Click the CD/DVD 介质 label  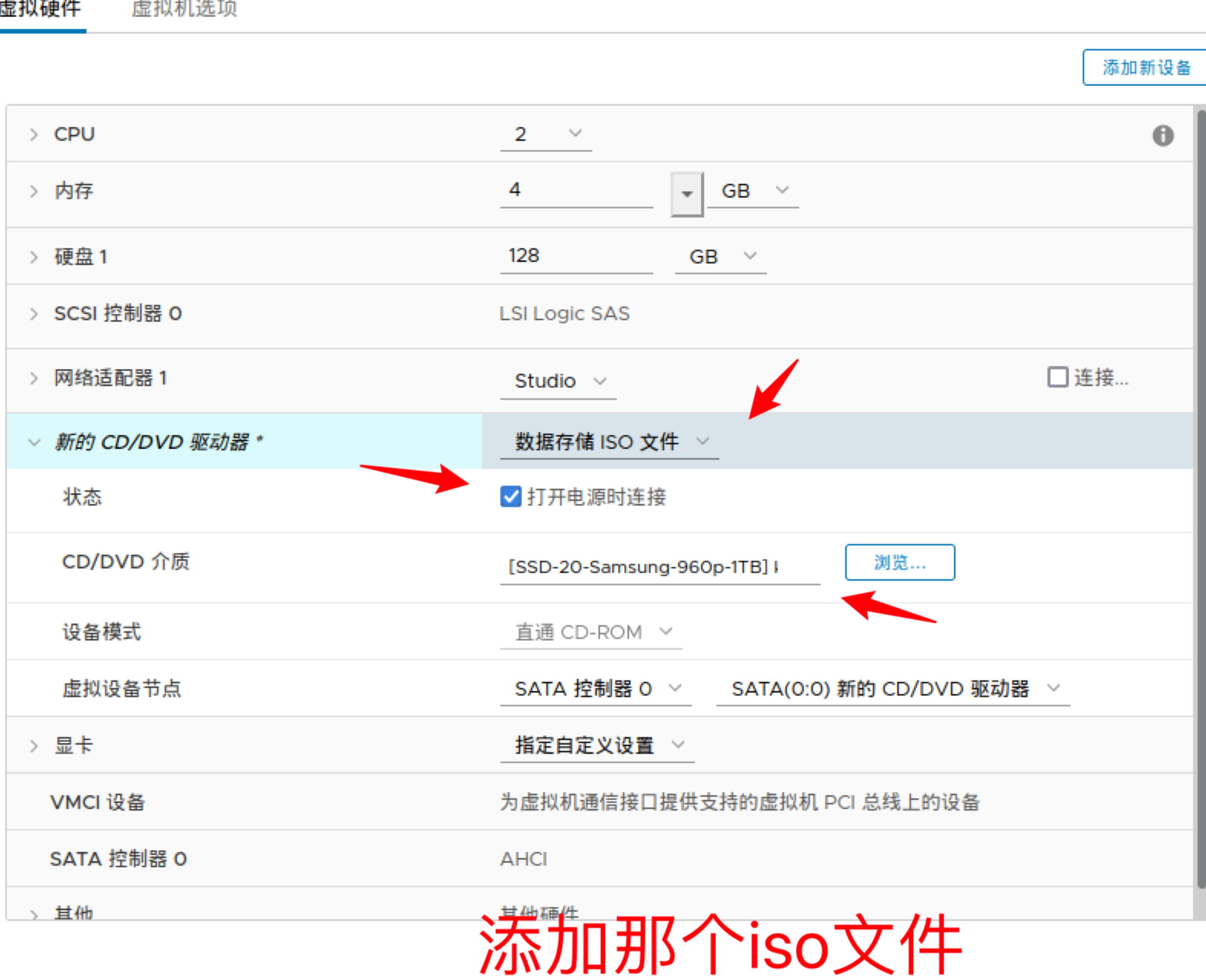click(x=126, y=562)
